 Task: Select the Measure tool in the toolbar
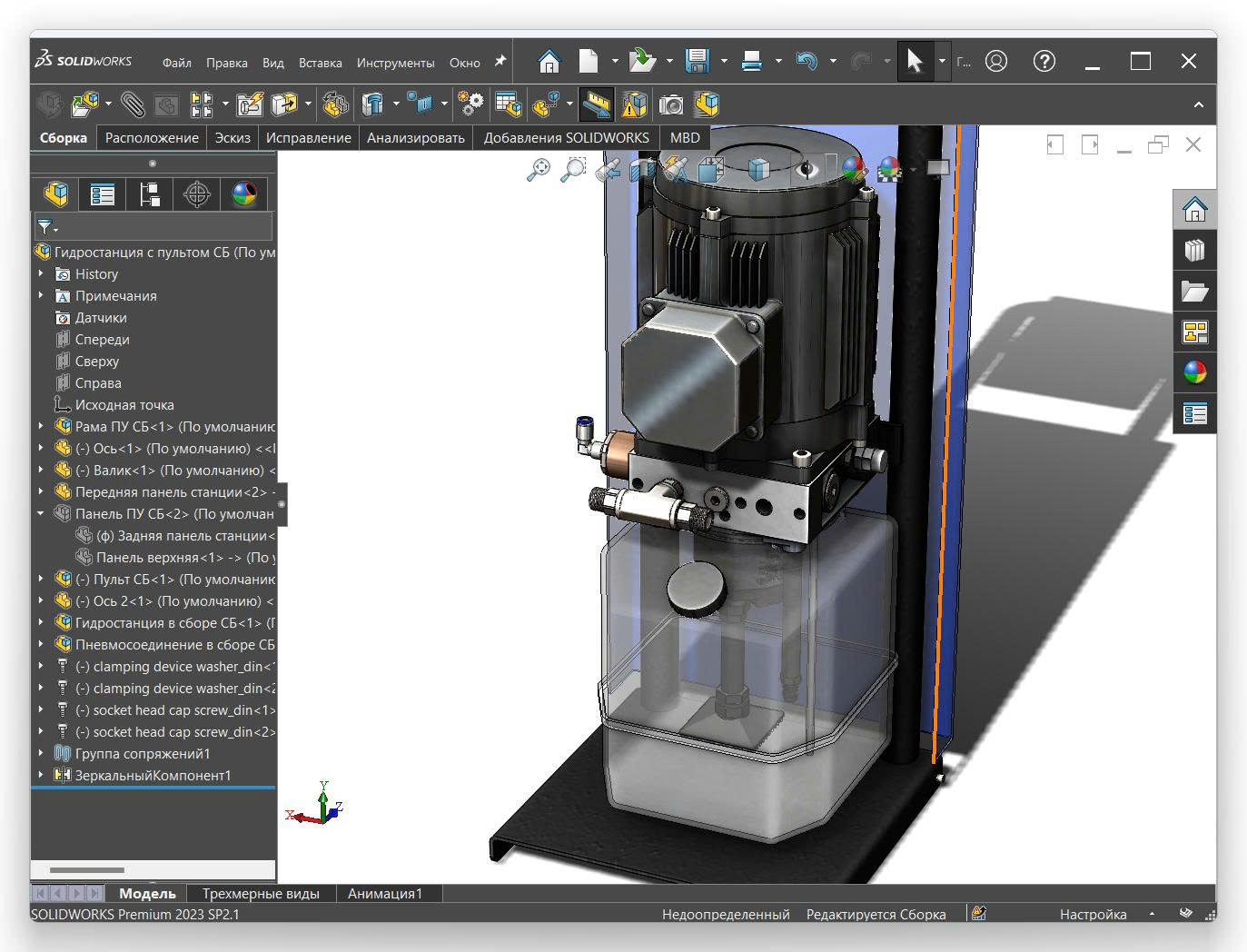point(596,104)
